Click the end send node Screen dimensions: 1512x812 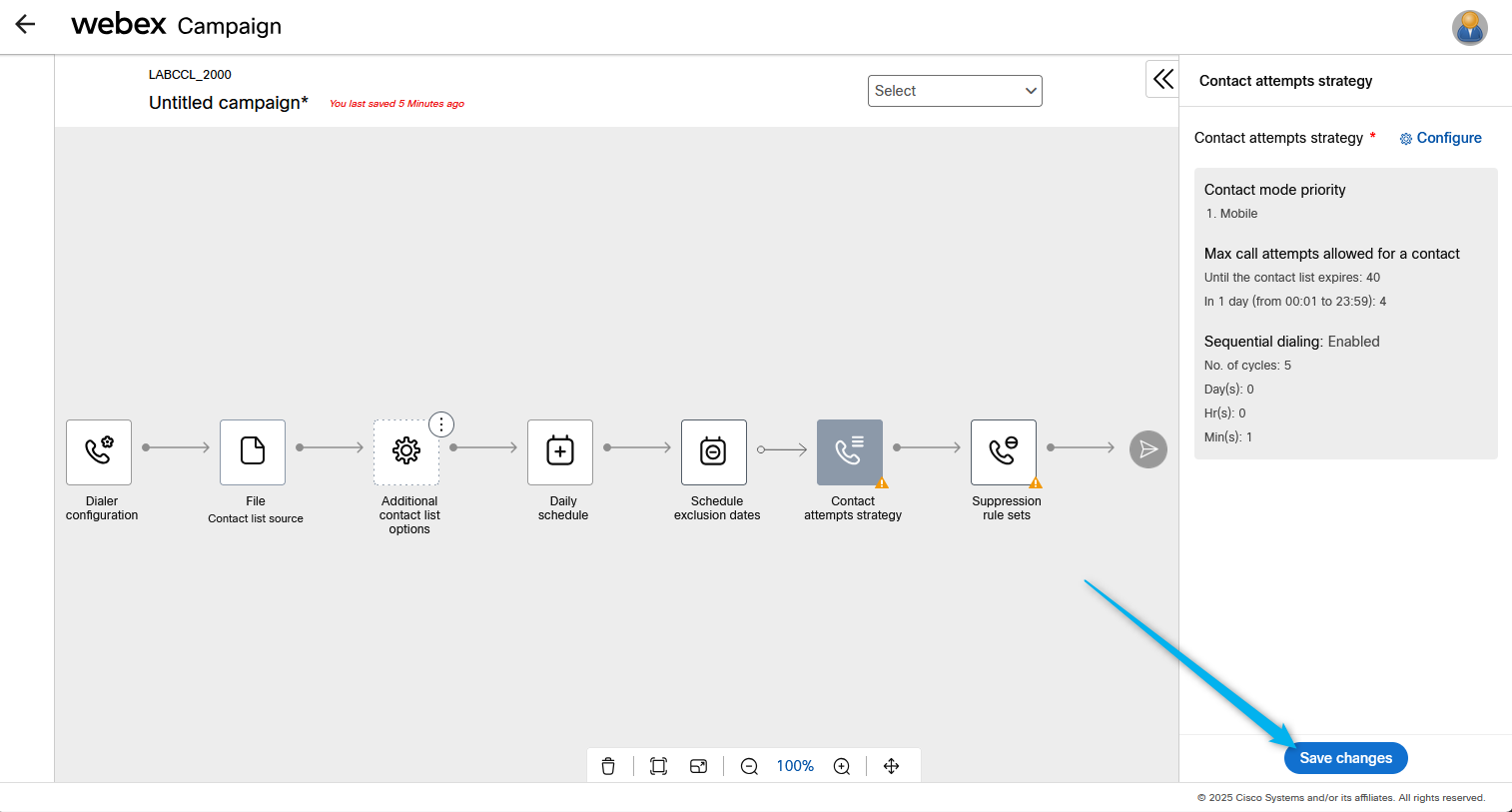tap(1148, 449)
